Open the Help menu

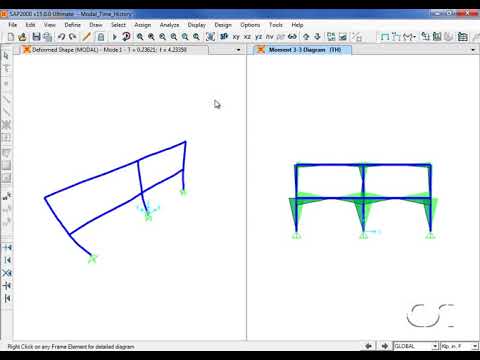coord(297,25)
